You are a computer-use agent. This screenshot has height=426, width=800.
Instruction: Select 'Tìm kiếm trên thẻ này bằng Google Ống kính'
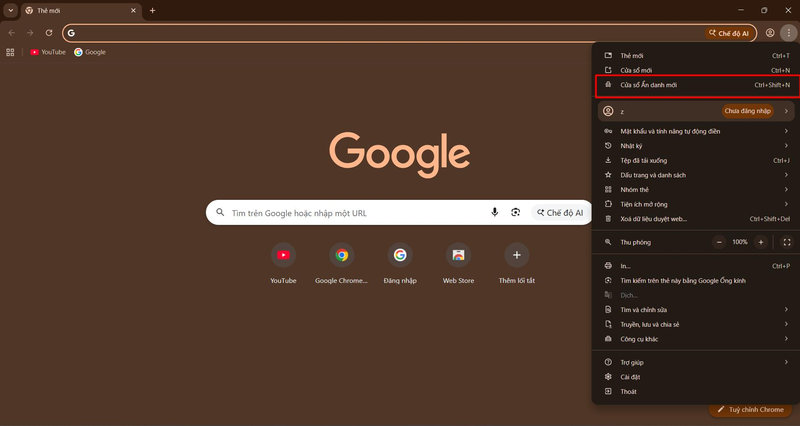pos(696,281)
